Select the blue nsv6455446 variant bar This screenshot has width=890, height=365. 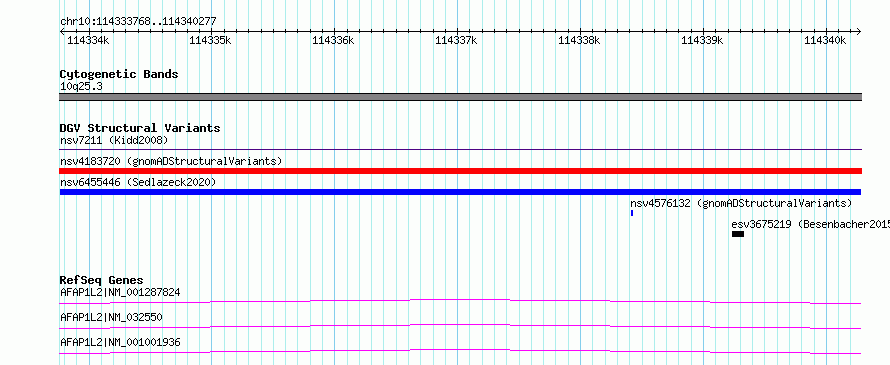(460, 192)
